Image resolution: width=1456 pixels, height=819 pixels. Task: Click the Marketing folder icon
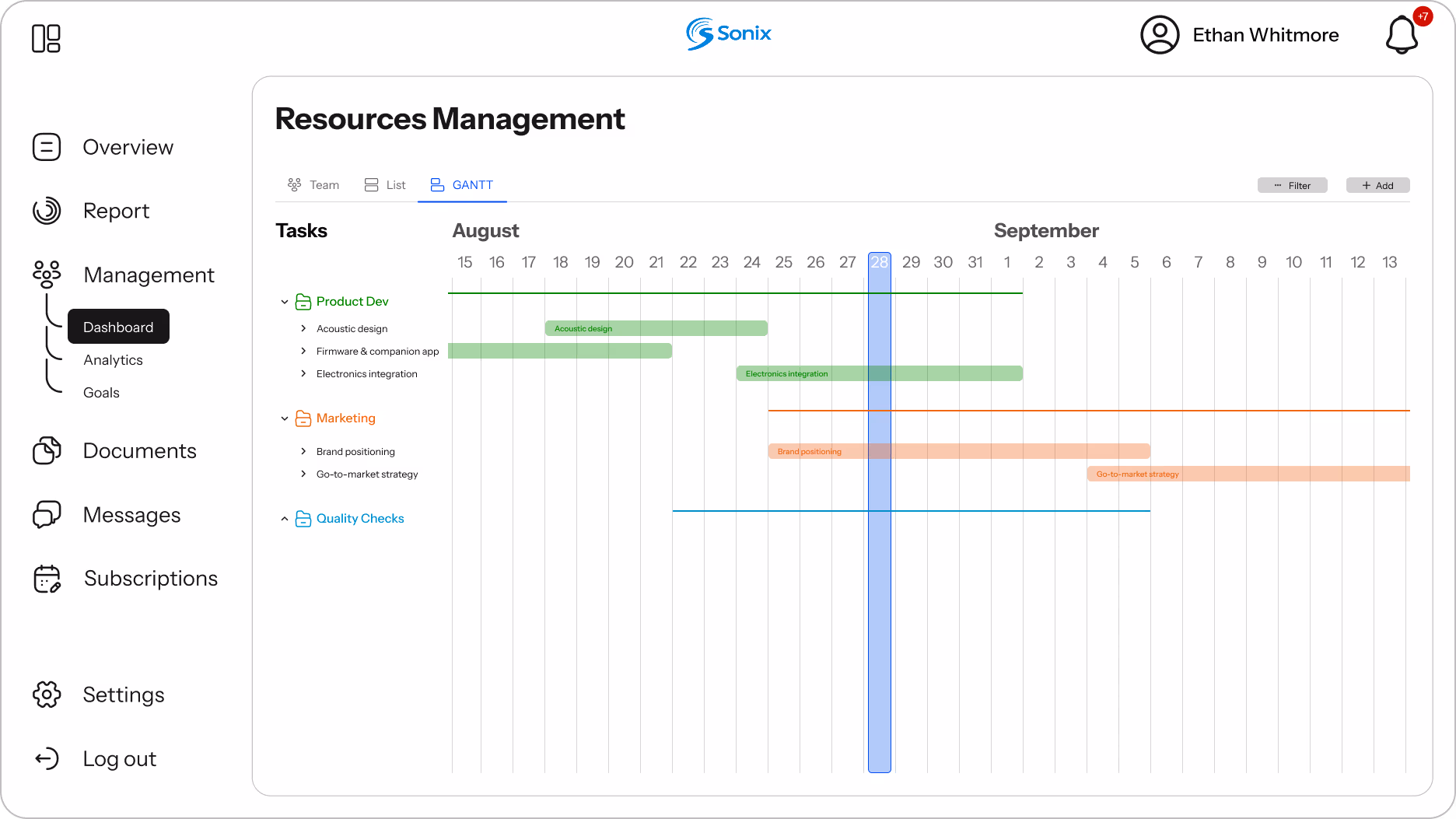[303, 418]
